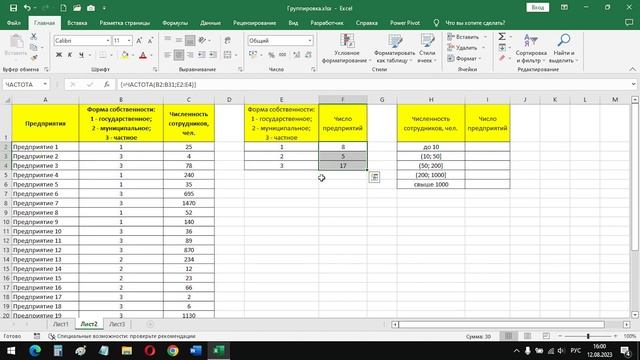Open Форматировать как таблицу
640x360 pixels.
coord(394,49)
